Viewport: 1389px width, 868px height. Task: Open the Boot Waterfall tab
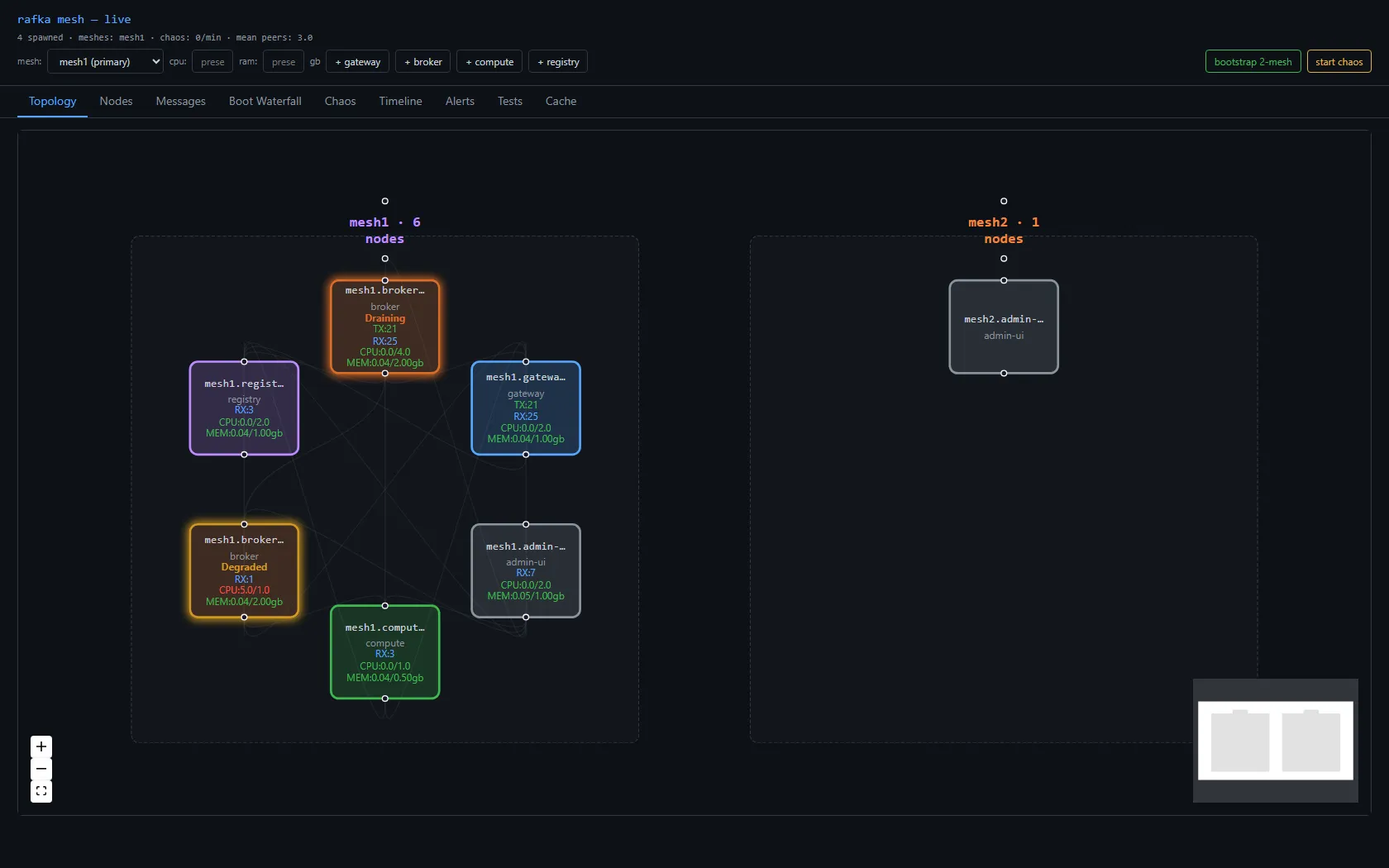pos(265,101)
